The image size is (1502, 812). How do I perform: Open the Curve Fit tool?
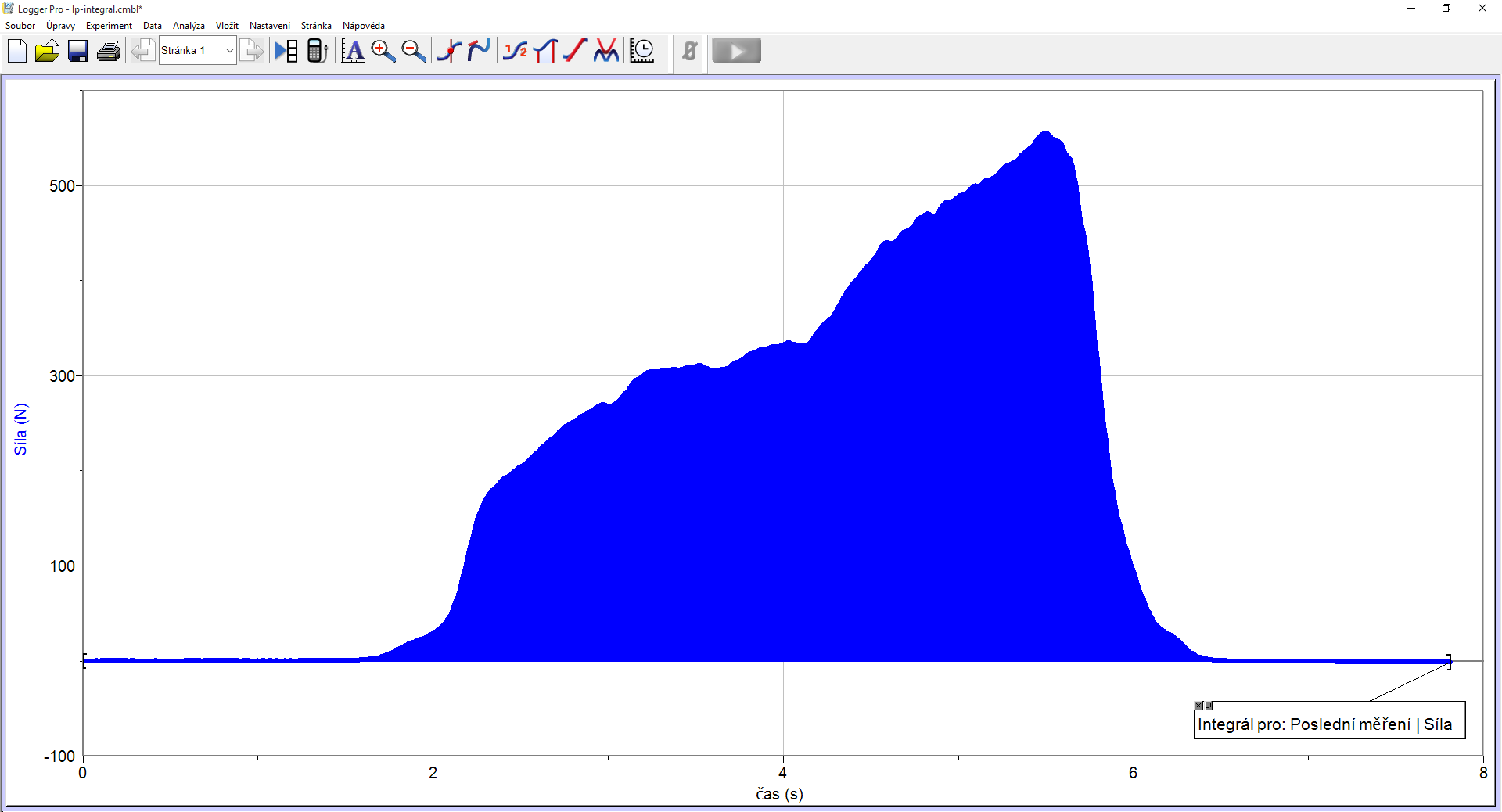click(606, 51)
